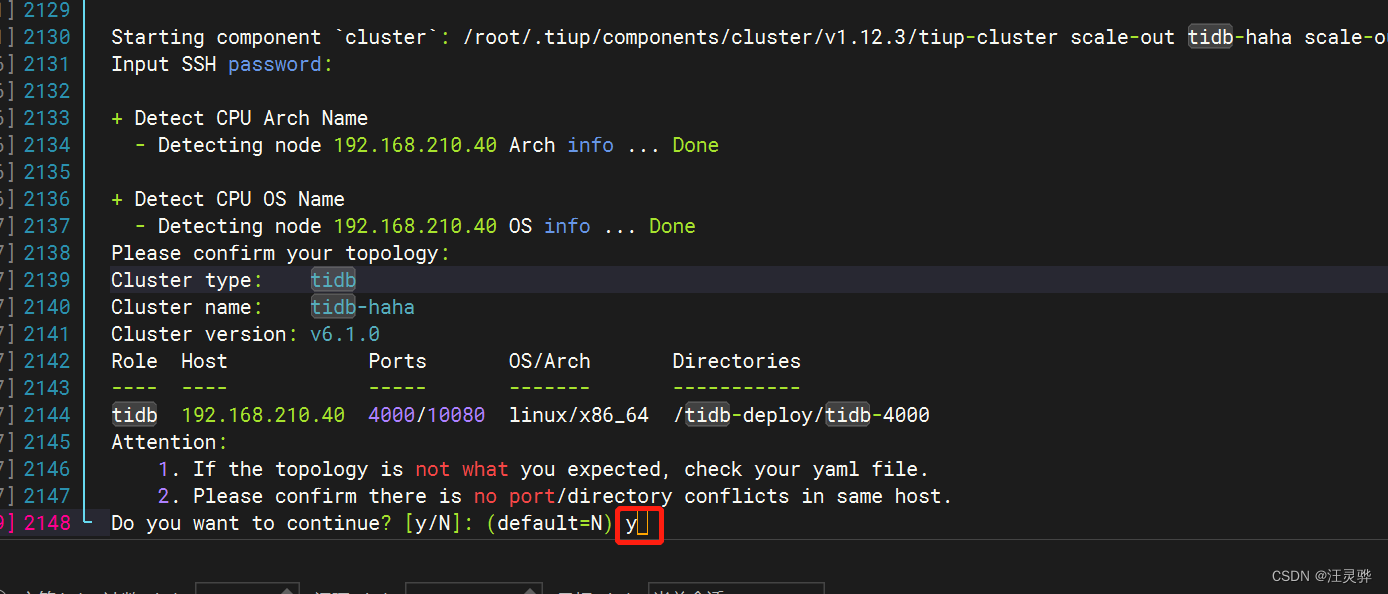Select the IP address 192.168.210.40 on line 2134
The width and height of the screenshot is (1388, 594).
[415, 144]
